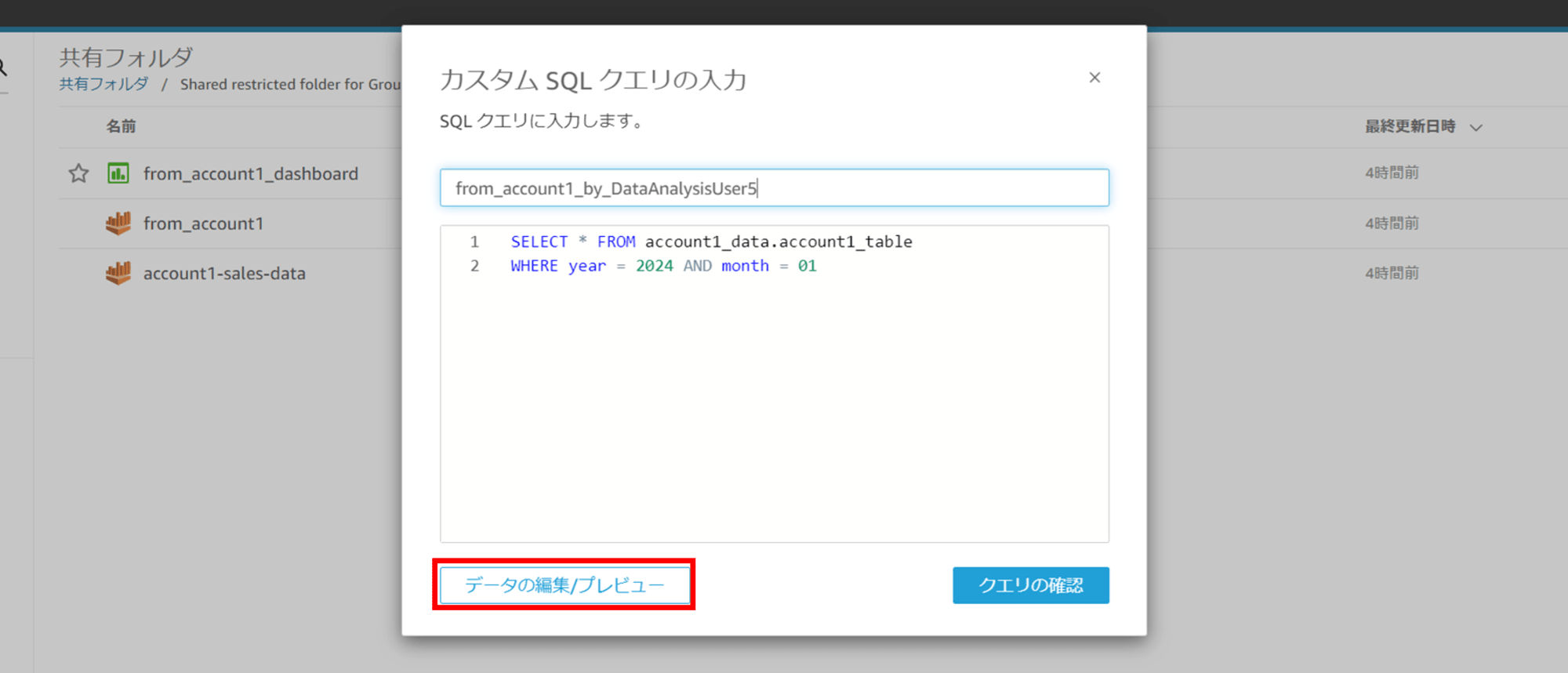Viewport: 1568px width, 673px height.
Task: Star the from_account1_dashboard item
Action: coord(78,173)
